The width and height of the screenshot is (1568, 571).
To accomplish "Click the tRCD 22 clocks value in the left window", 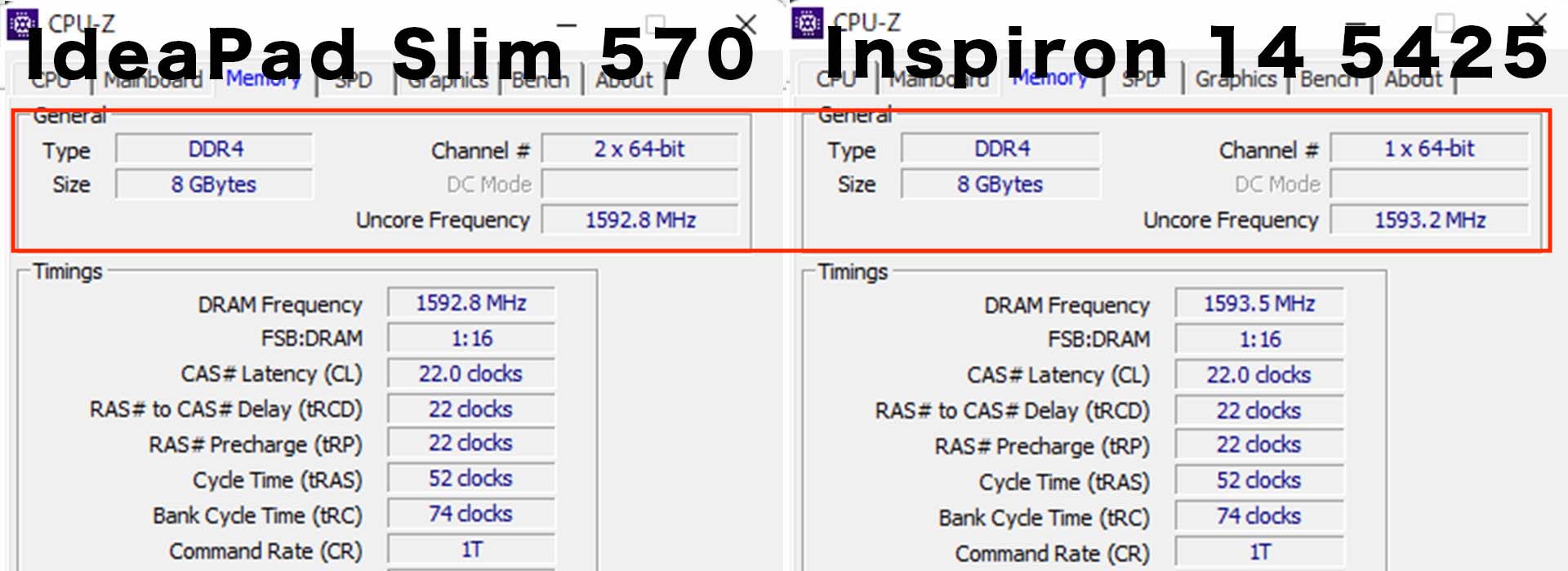I will tap(471, 409).
